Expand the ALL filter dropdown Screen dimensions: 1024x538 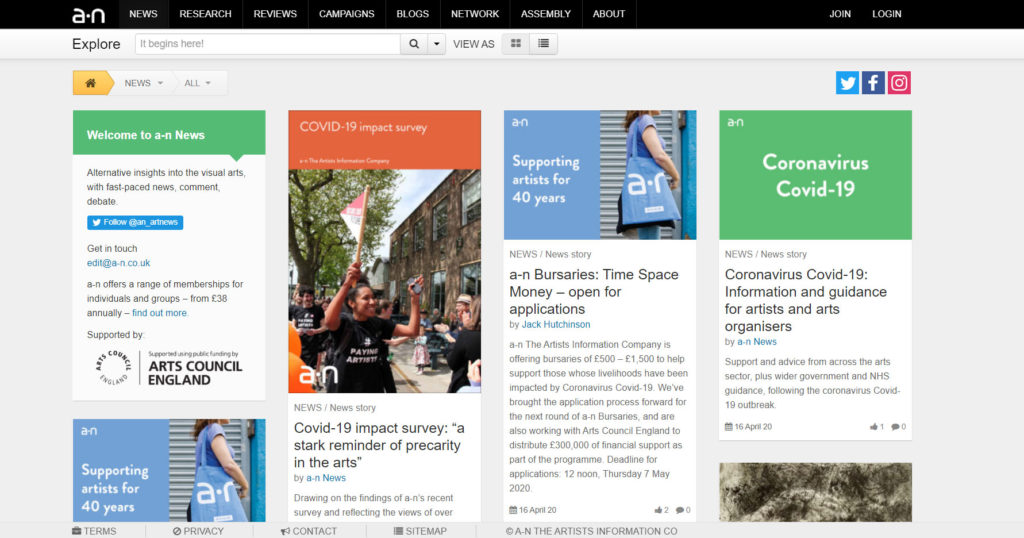pyautogui.click(x=197, y=83)
